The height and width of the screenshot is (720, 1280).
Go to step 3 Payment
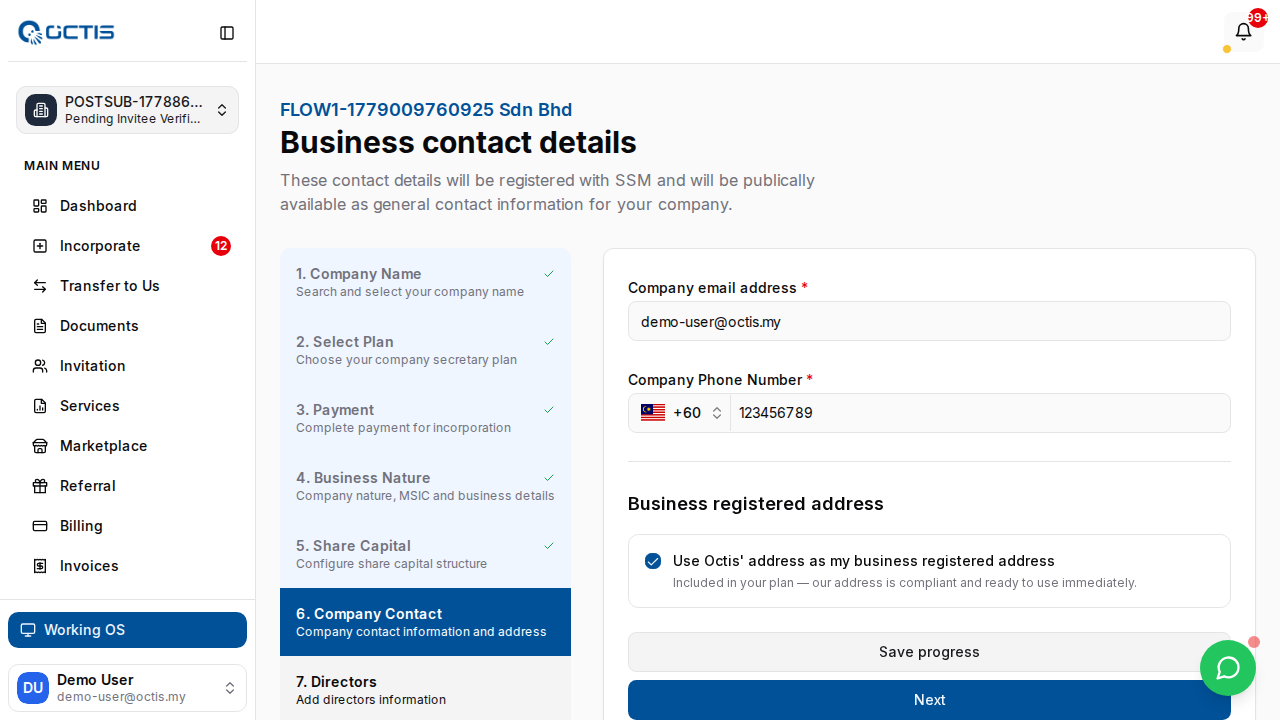point(425,418)
